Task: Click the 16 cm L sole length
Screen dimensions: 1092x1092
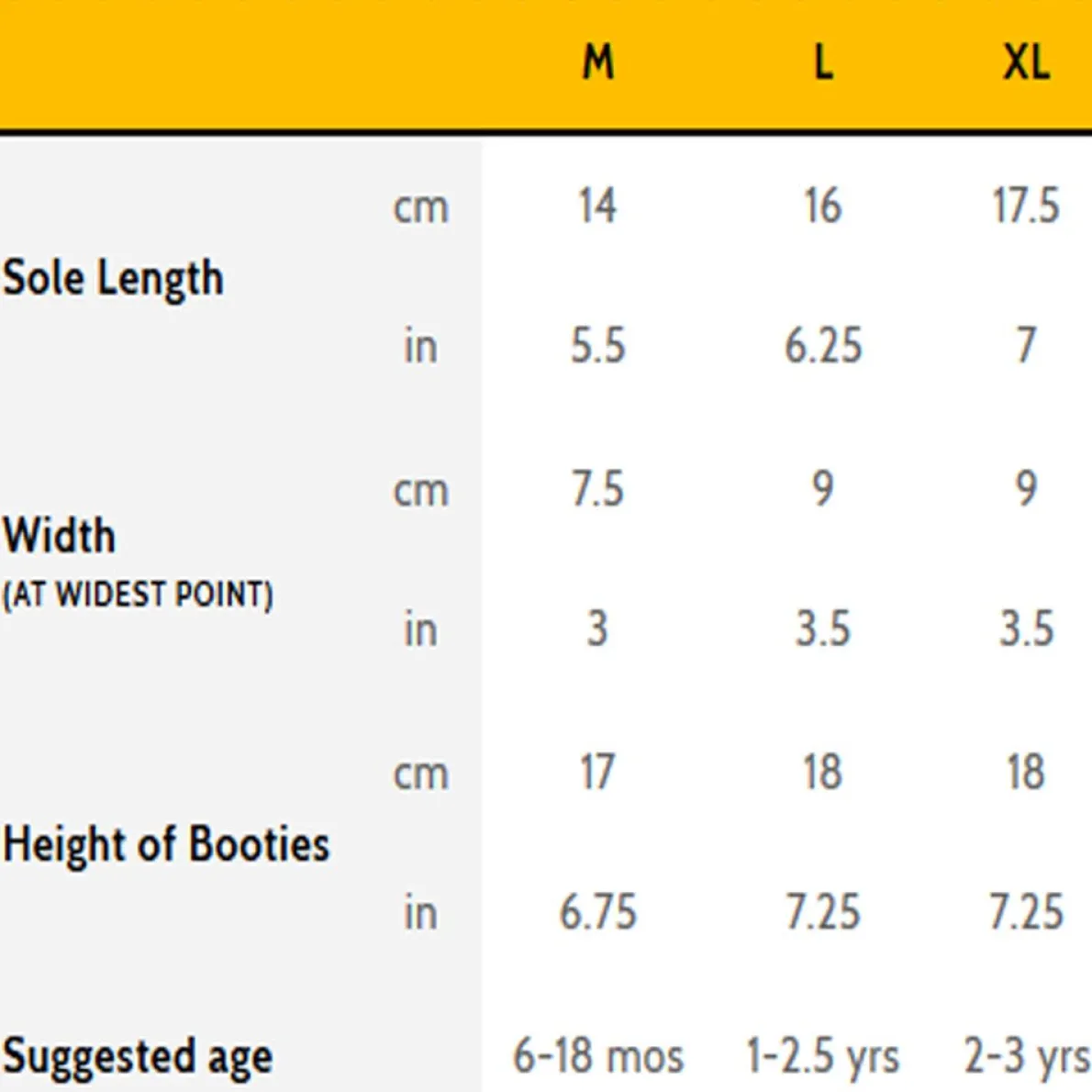Action: click(823, 206)
